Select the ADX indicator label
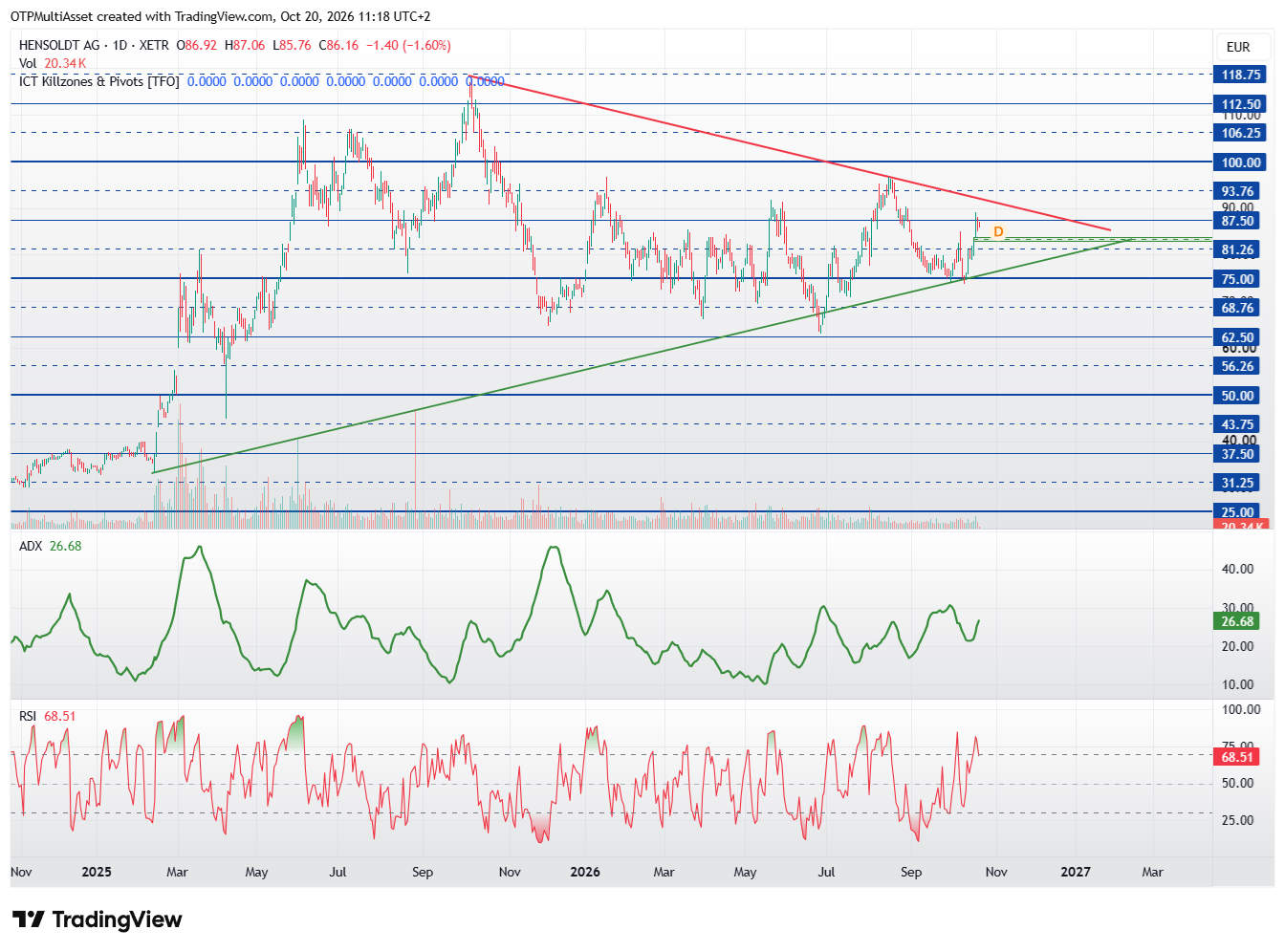This screenshot has height=952, width=1285. 32,546
